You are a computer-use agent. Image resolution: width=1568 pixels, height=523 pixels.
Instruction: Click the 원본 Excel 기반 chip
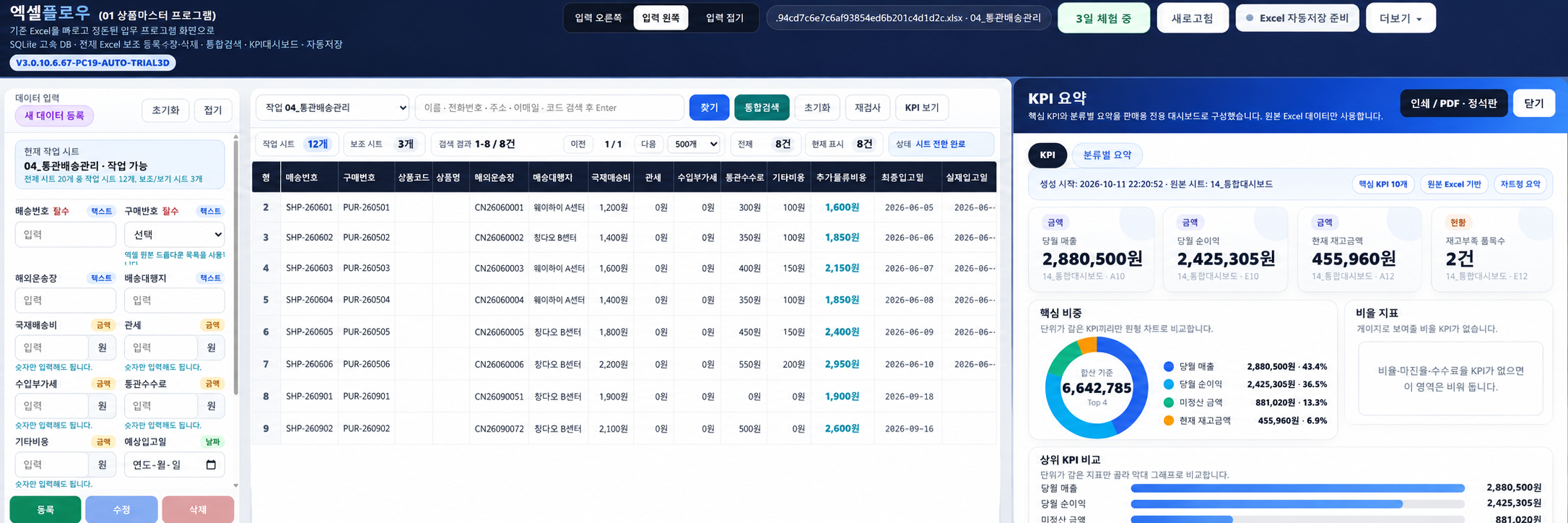pos(1454,184)
